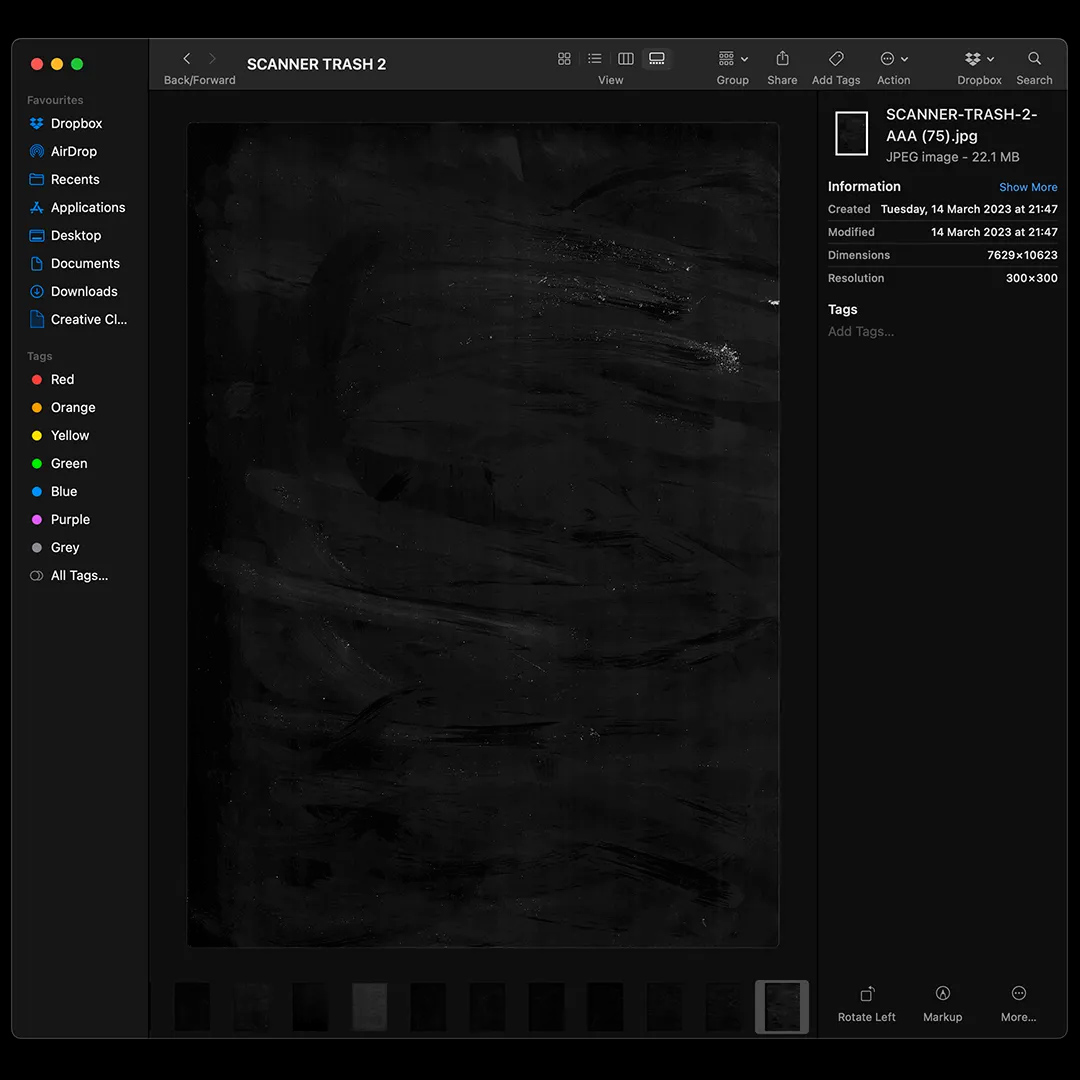Viewport: 1080px width, 1080px height.
Task: Click the Add Tags… field
Action: click(x=861, y=331)
